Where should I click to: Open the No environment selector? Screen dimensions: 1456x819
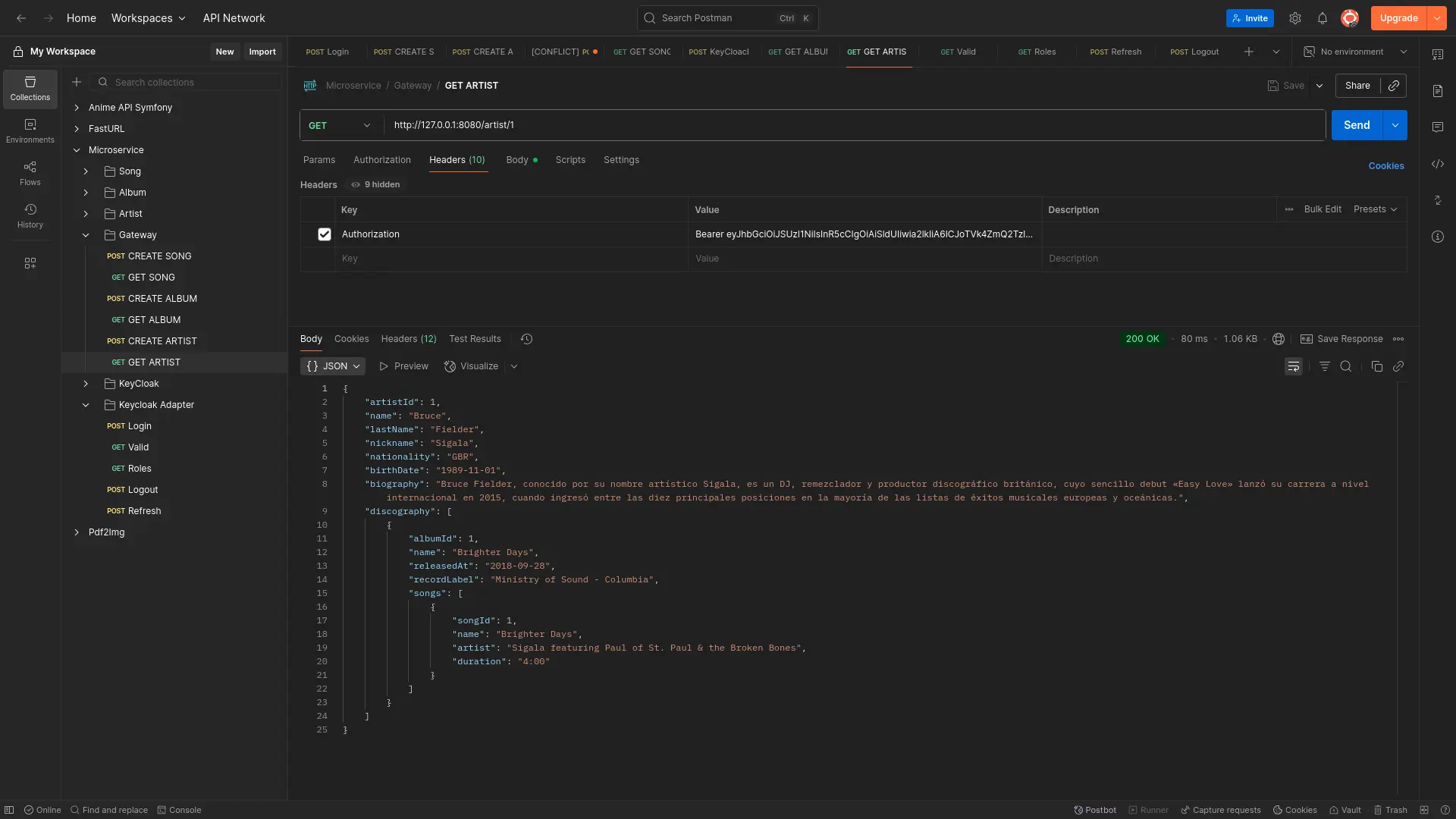[x=1356, y=52]
